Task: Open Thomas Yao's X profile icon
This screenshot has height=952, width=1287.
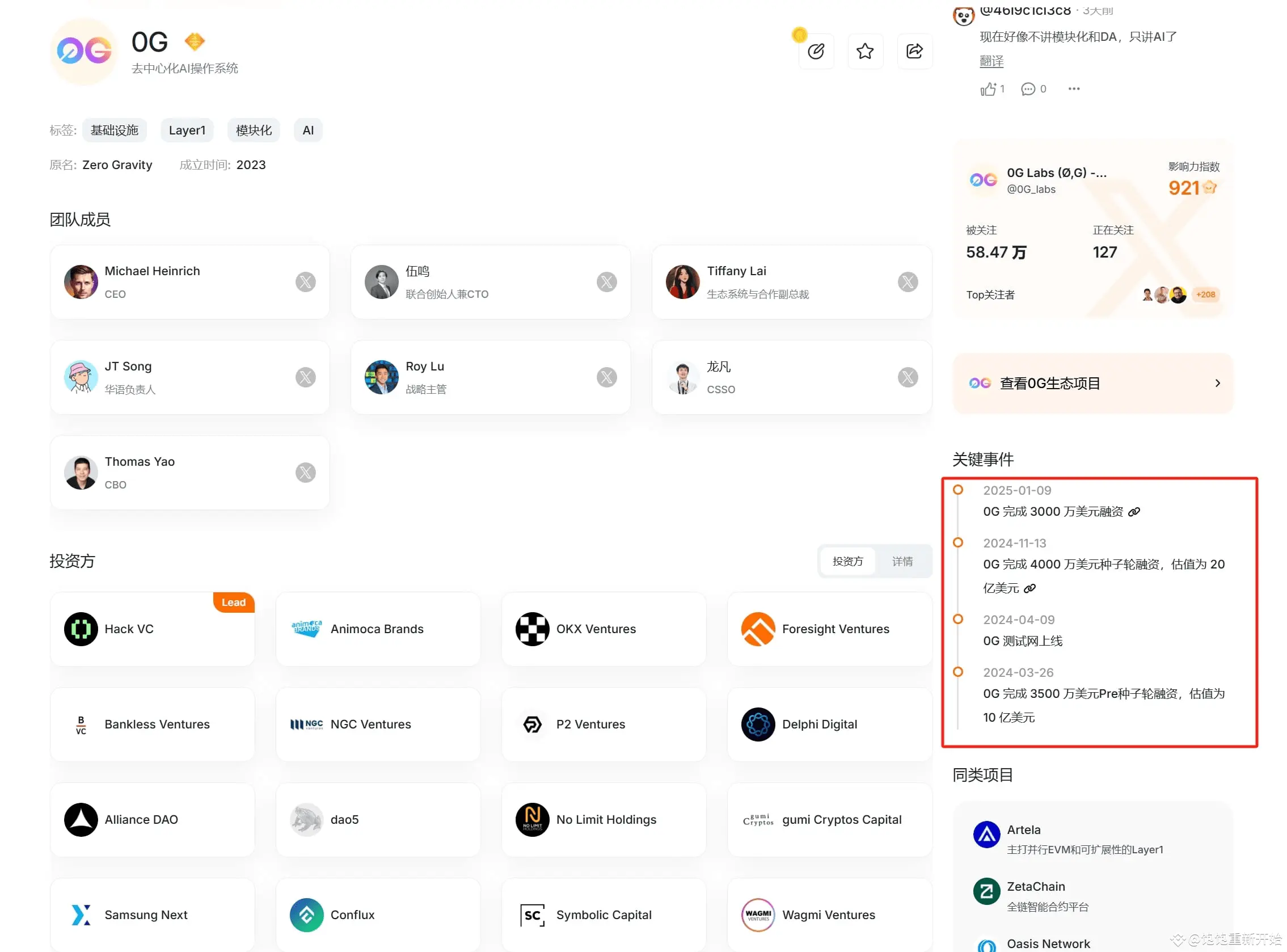Action: [x=305, y=473]
